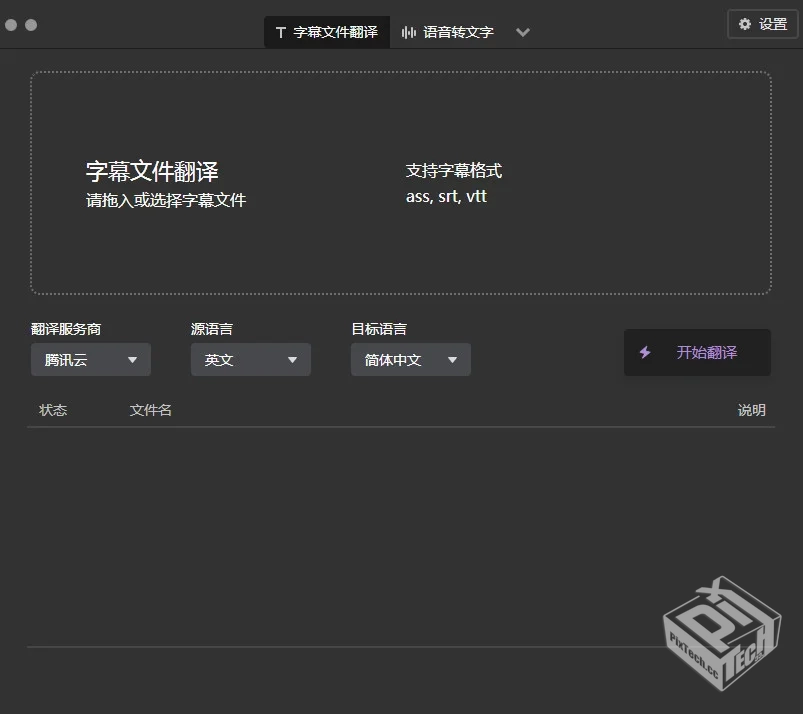This screenshot has height=714, width=803.
Task: Expand the tab overflow menu chevron
Action: [522, 31]
